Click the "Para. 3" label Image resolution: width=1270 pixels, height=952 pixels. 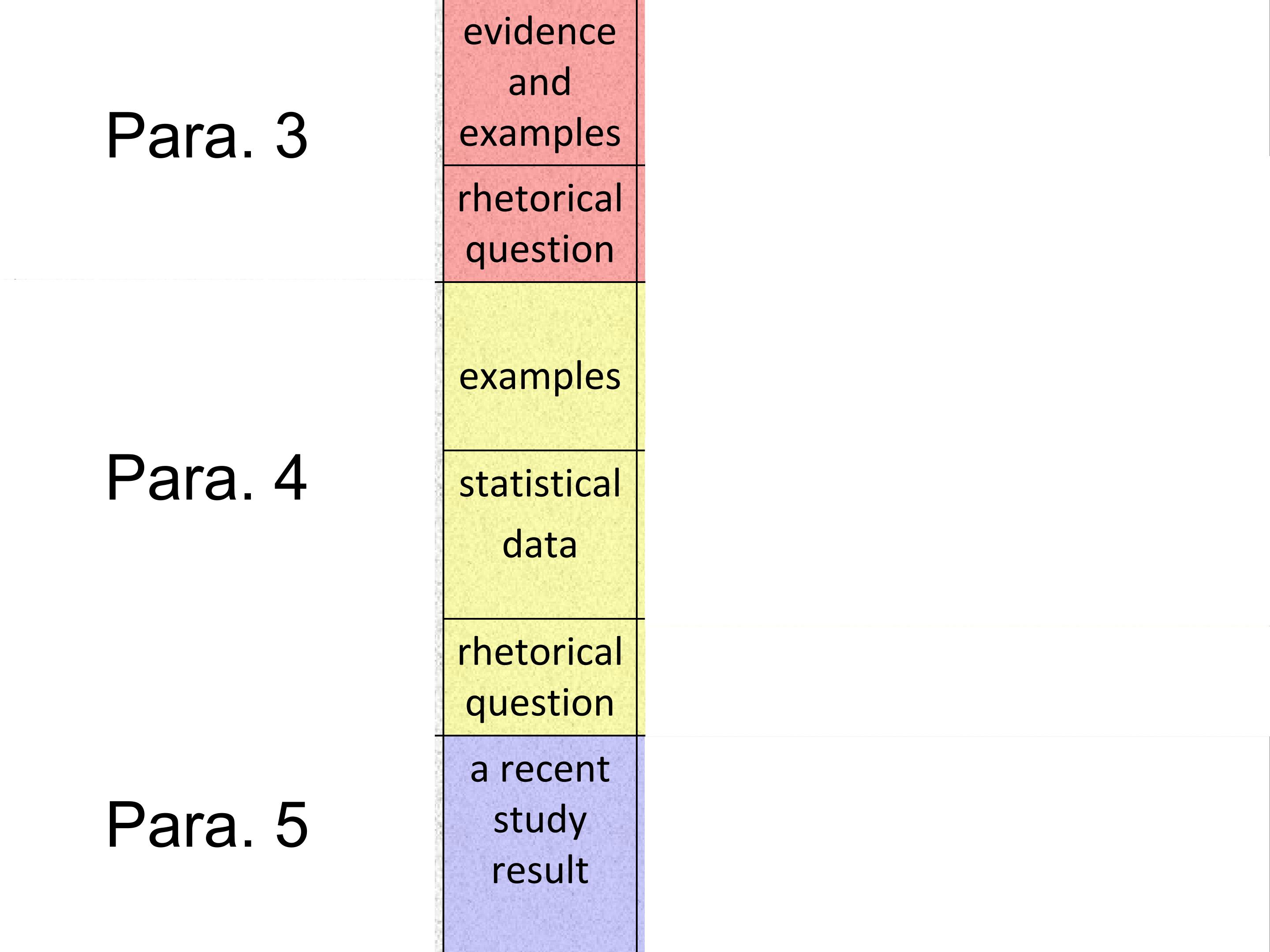tap(207, 136)
